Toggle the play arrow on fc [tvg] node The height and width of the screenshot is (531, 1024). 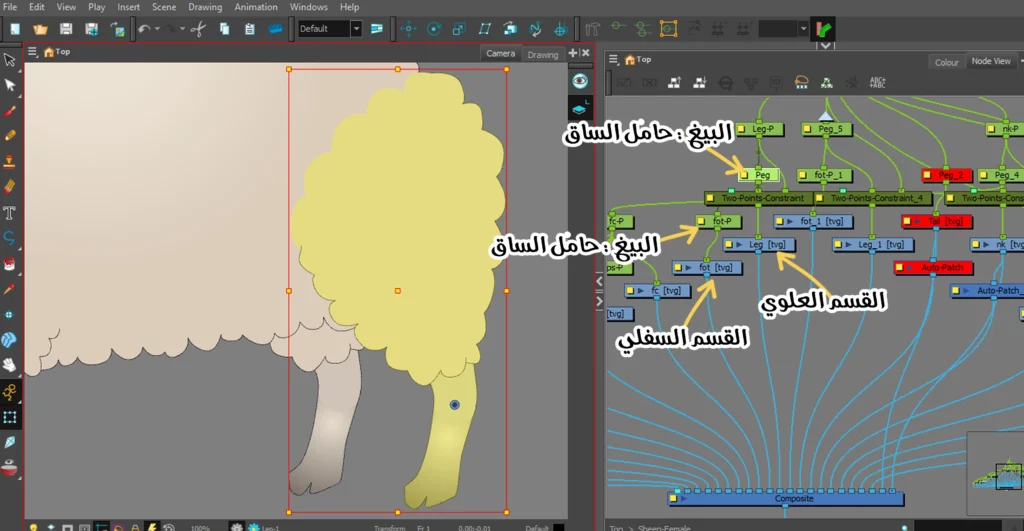pos(641,291)
